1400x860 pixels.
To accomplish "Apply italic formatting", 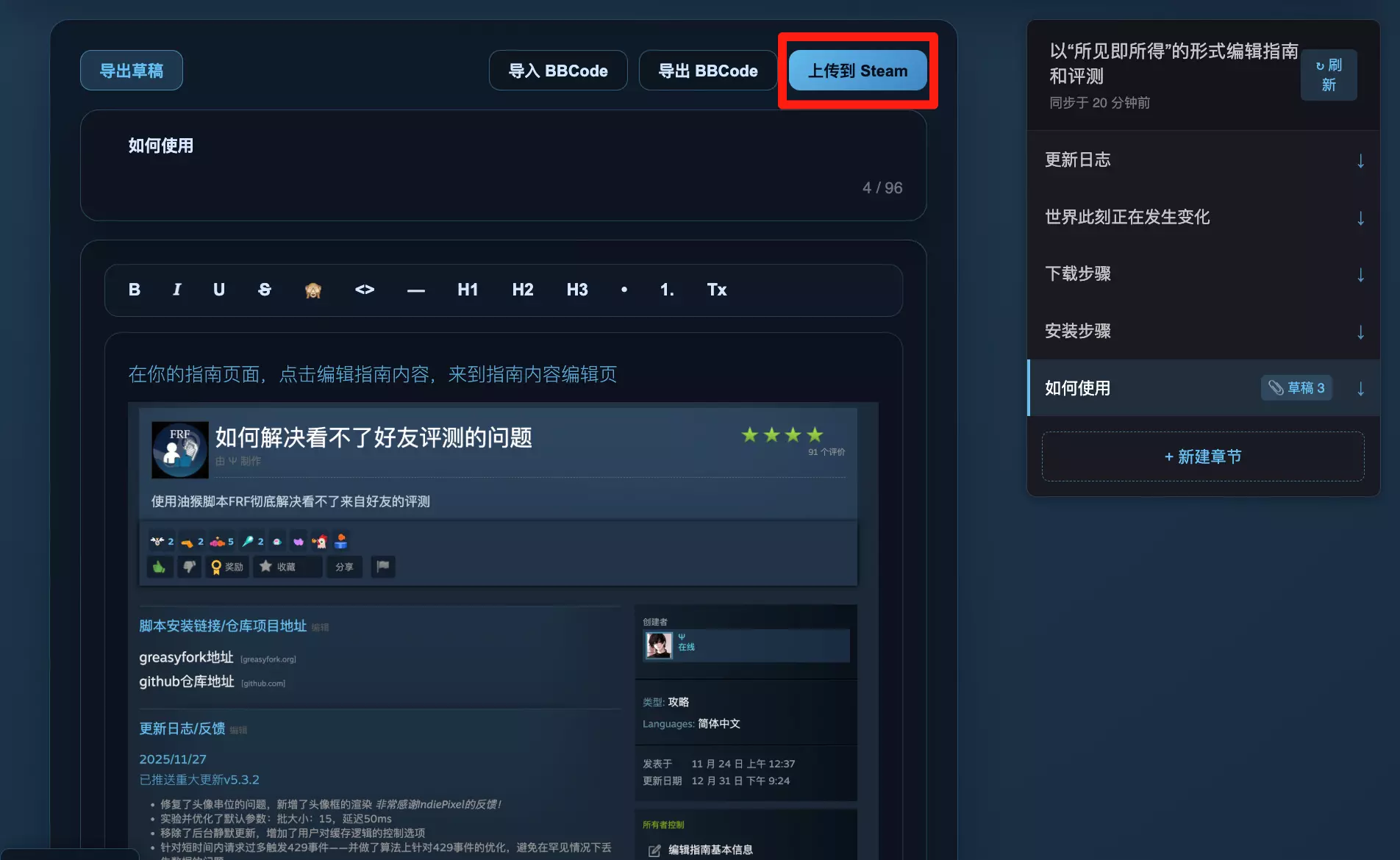I will (176, 290).
